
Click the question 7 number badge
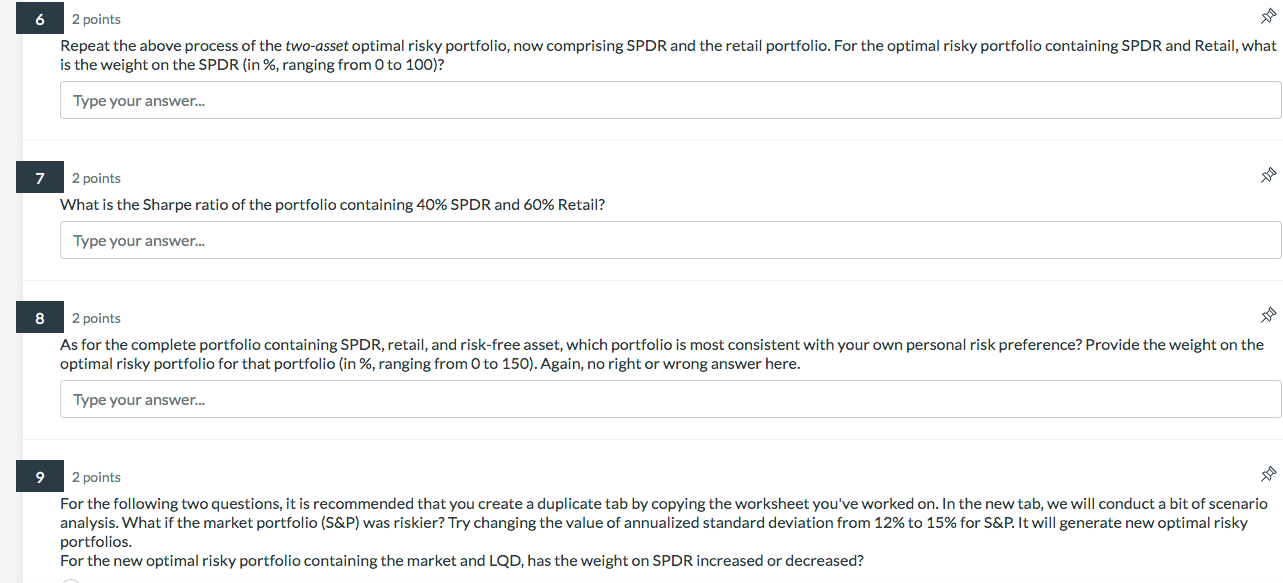coord(39,177)
